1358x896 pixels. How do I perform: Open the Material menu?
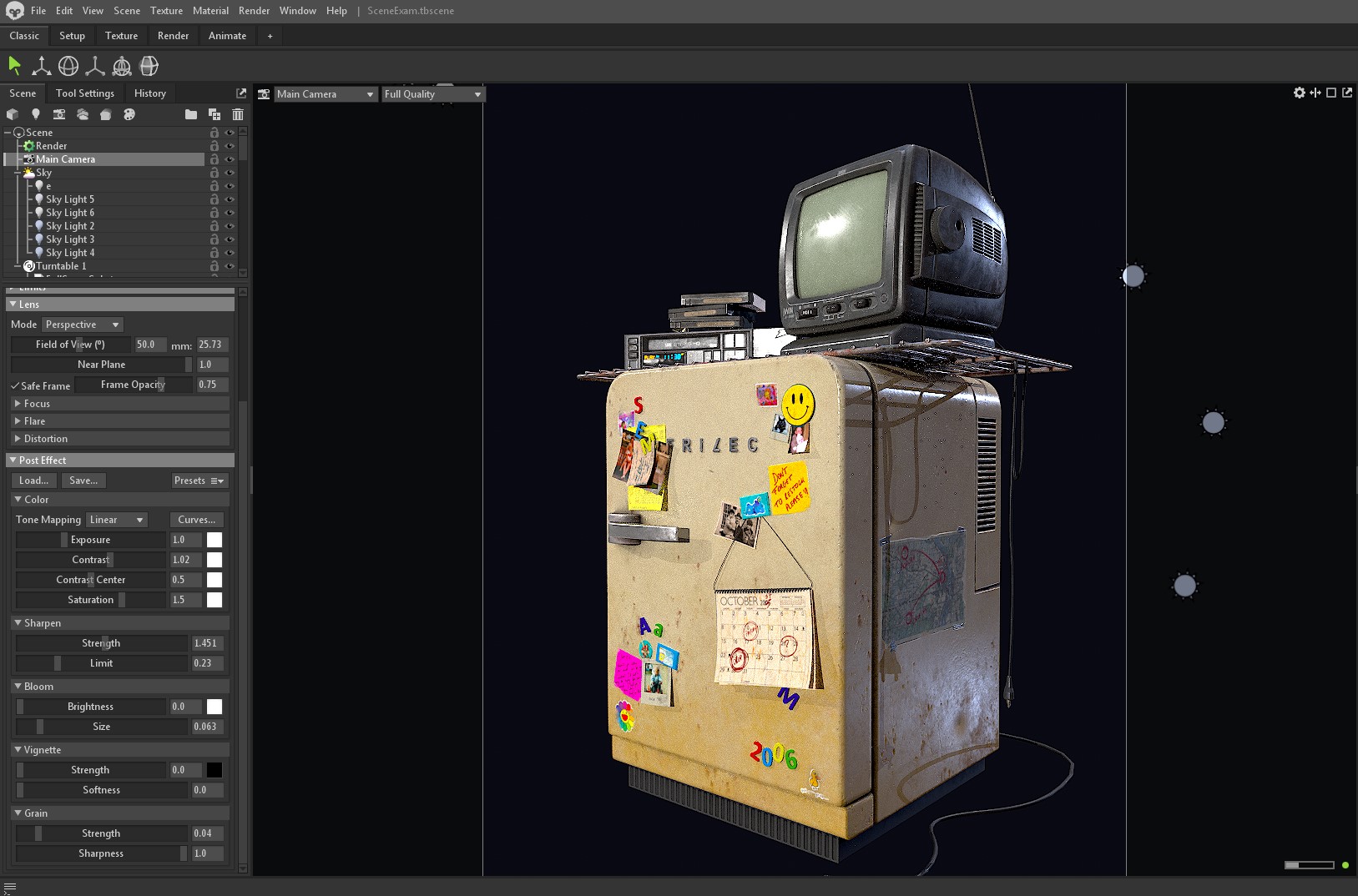(210, 11)
